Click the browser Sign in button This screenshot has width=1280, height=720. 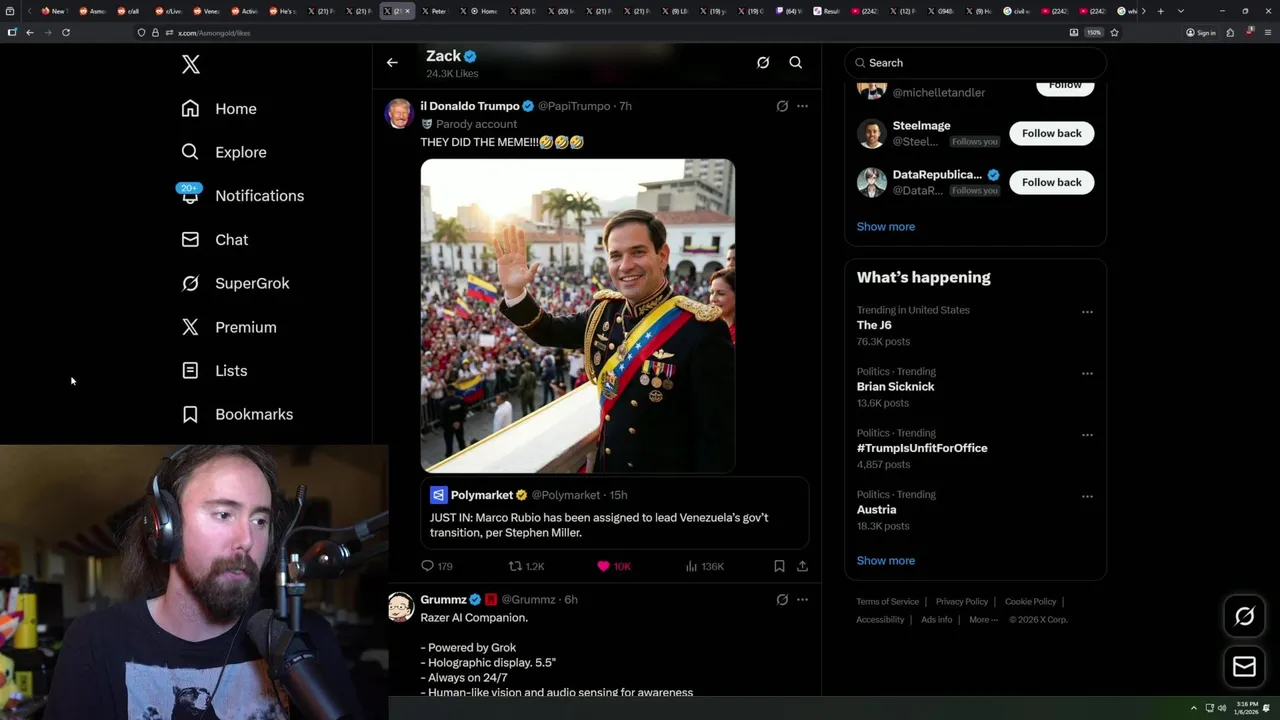1201,32
